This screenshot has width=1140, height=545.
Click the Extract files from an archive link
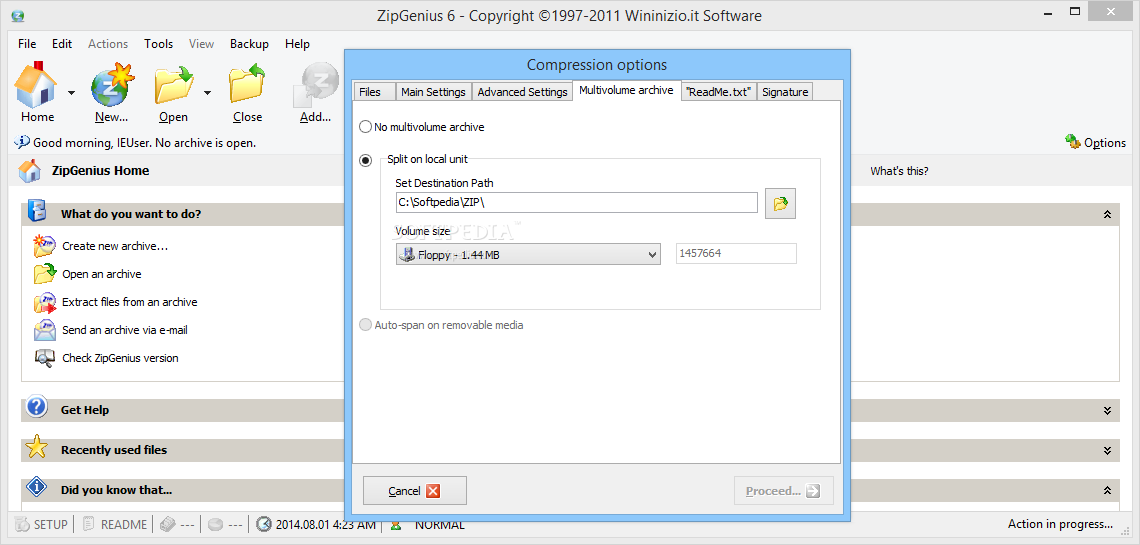tap(129, 302)
